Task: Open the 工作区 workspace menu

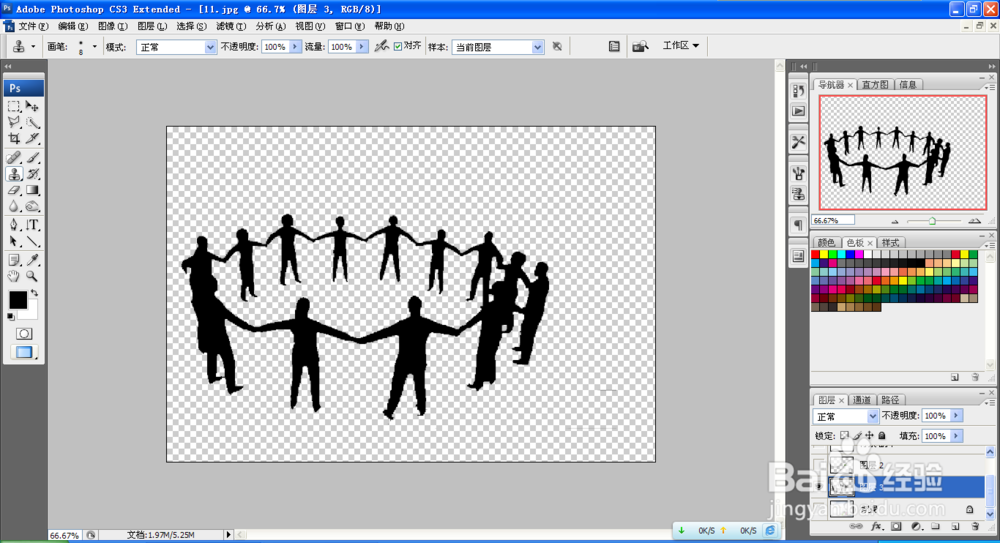Action: 680,45
